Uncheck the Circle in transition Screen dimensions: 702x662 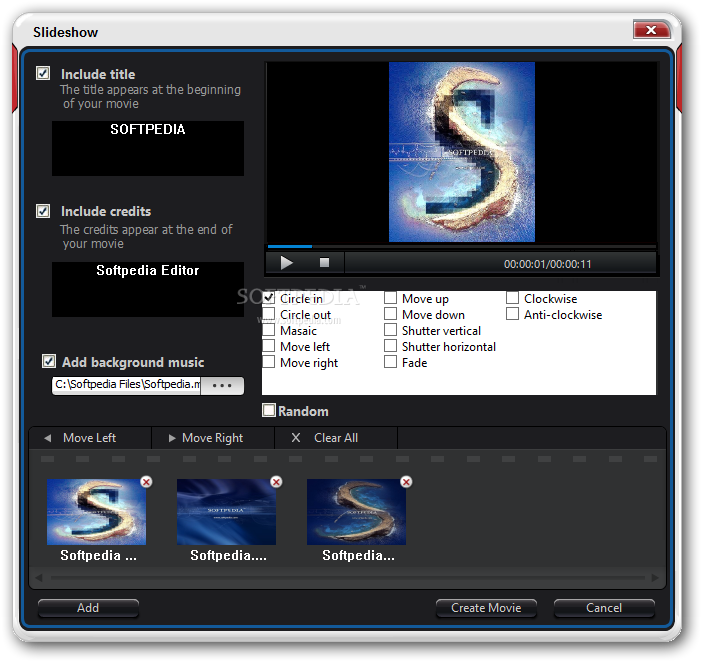pos(269,298)
